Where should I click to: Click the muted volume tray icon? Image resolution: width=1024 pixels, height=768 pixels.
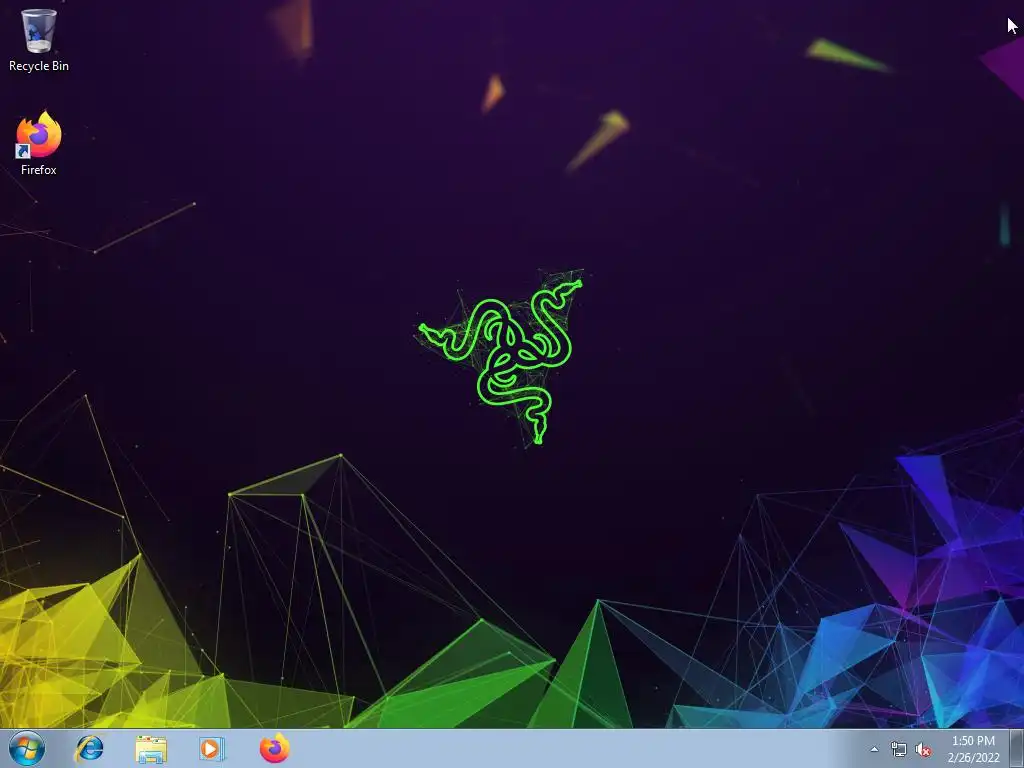[x=923, y=749]
